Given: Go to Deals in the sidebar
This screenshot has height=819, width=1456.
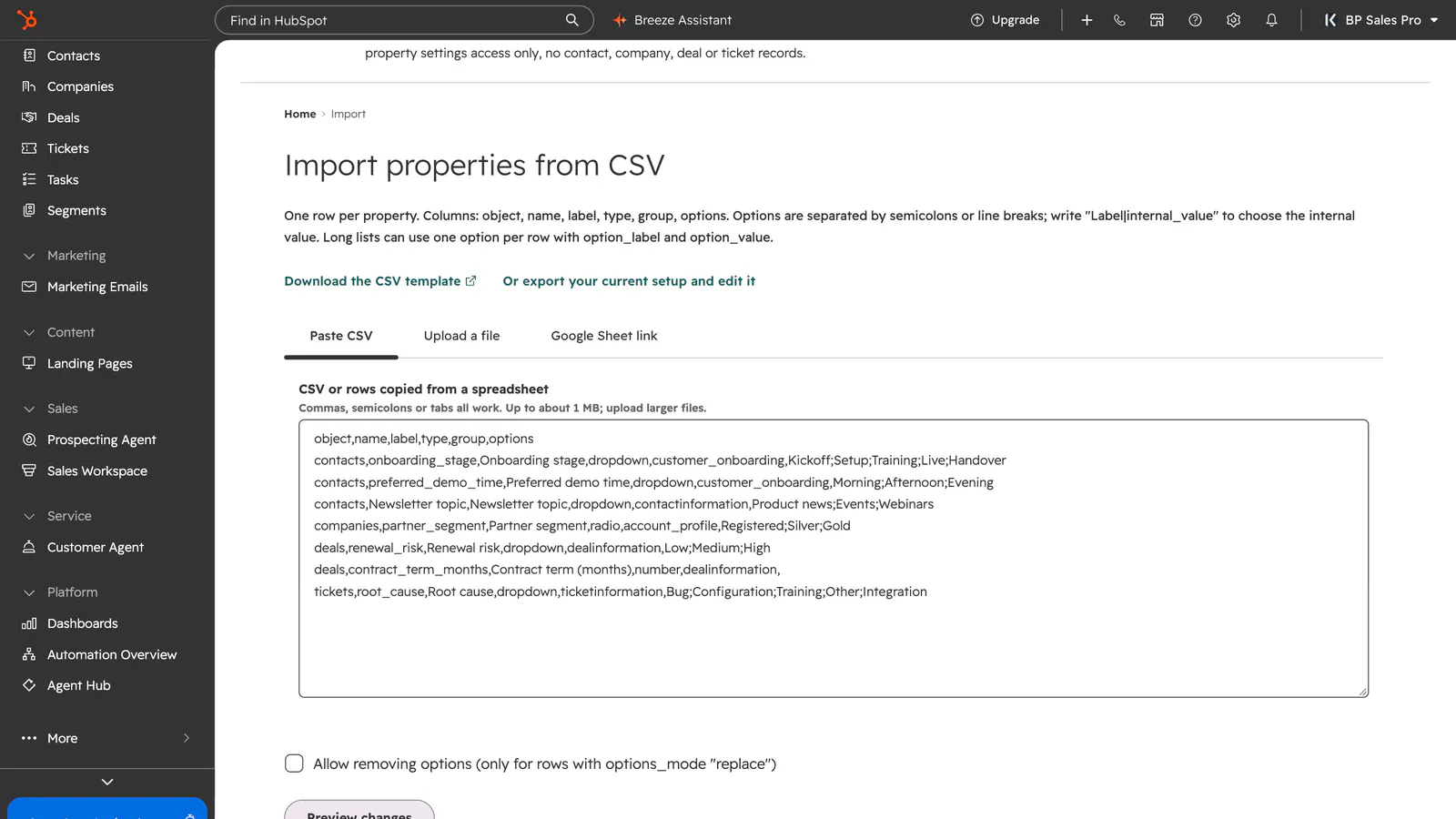Looking at the screenshot, I should [64, 117].
